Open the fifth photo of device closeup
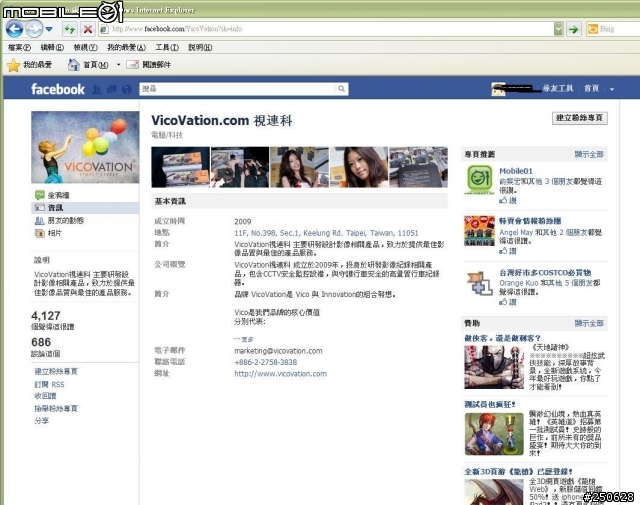640x505 pixels. 418,167
